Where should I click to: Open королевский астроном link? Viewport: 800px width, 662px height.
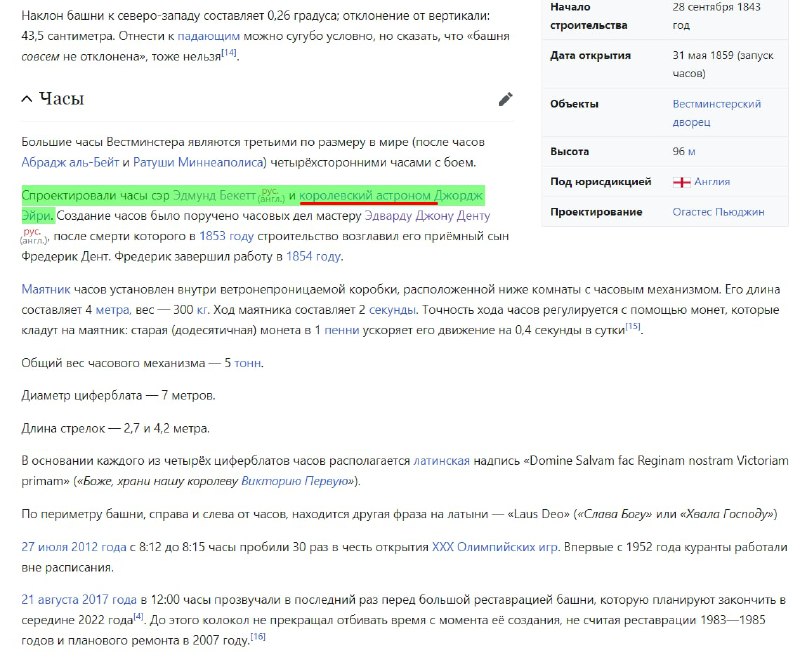point(365,195)
